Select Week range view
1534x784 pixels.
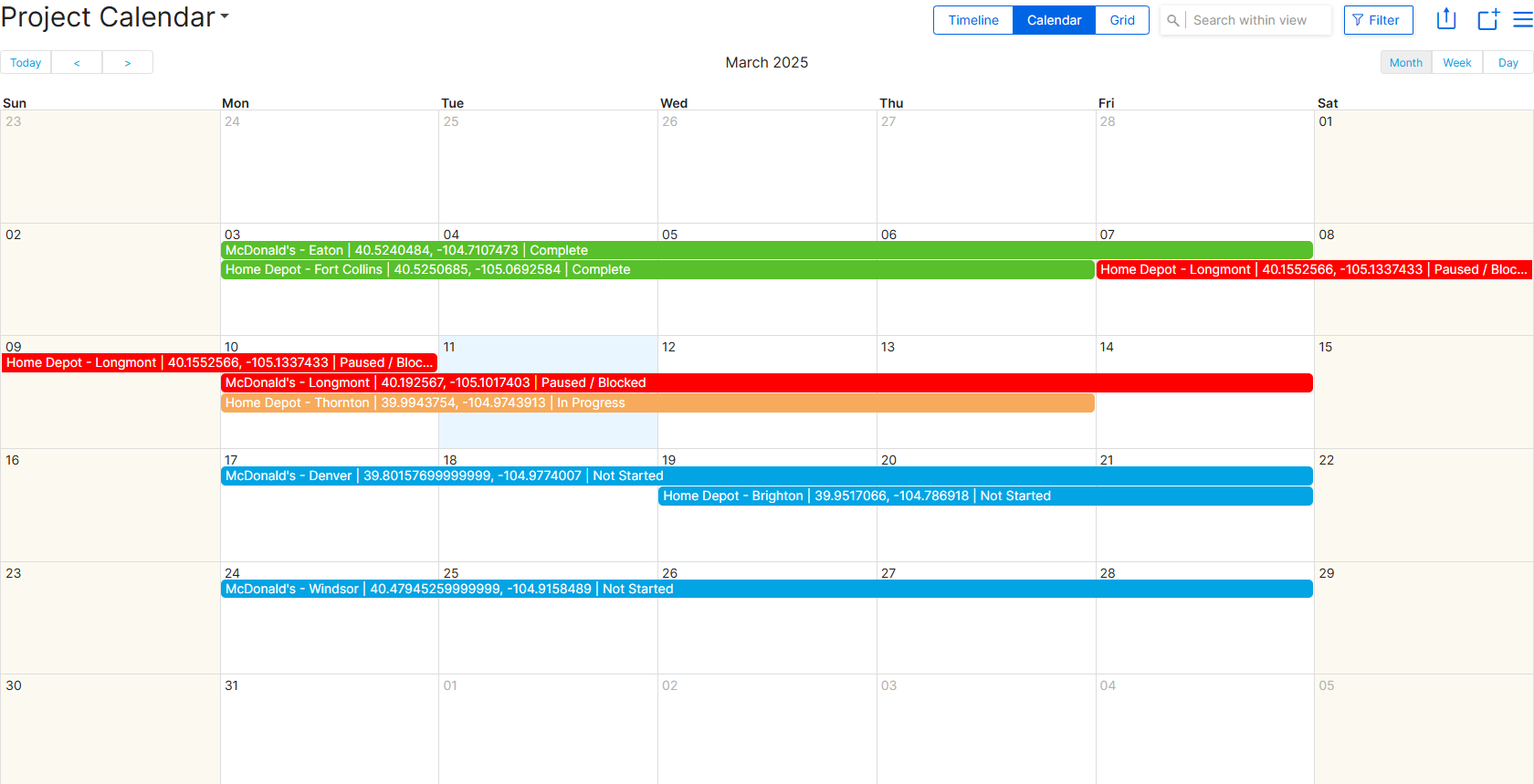[x=1457, y=63]
